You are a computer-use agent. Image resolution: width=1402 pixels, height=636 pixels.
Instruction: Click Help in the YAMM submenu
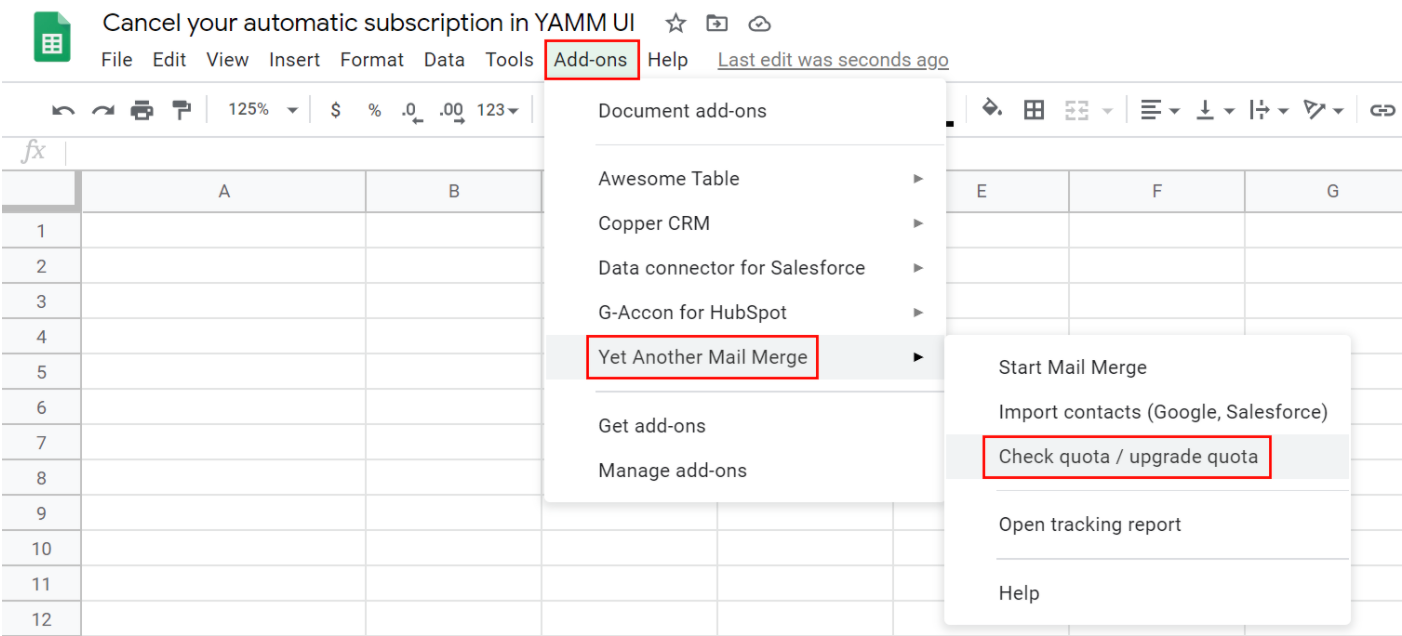1147,593
